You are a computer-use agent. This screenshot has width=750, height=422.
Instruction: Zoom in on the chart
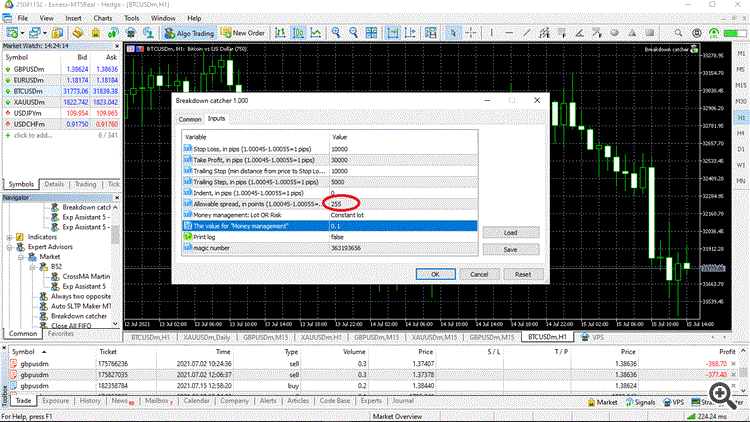coord(336,33)
